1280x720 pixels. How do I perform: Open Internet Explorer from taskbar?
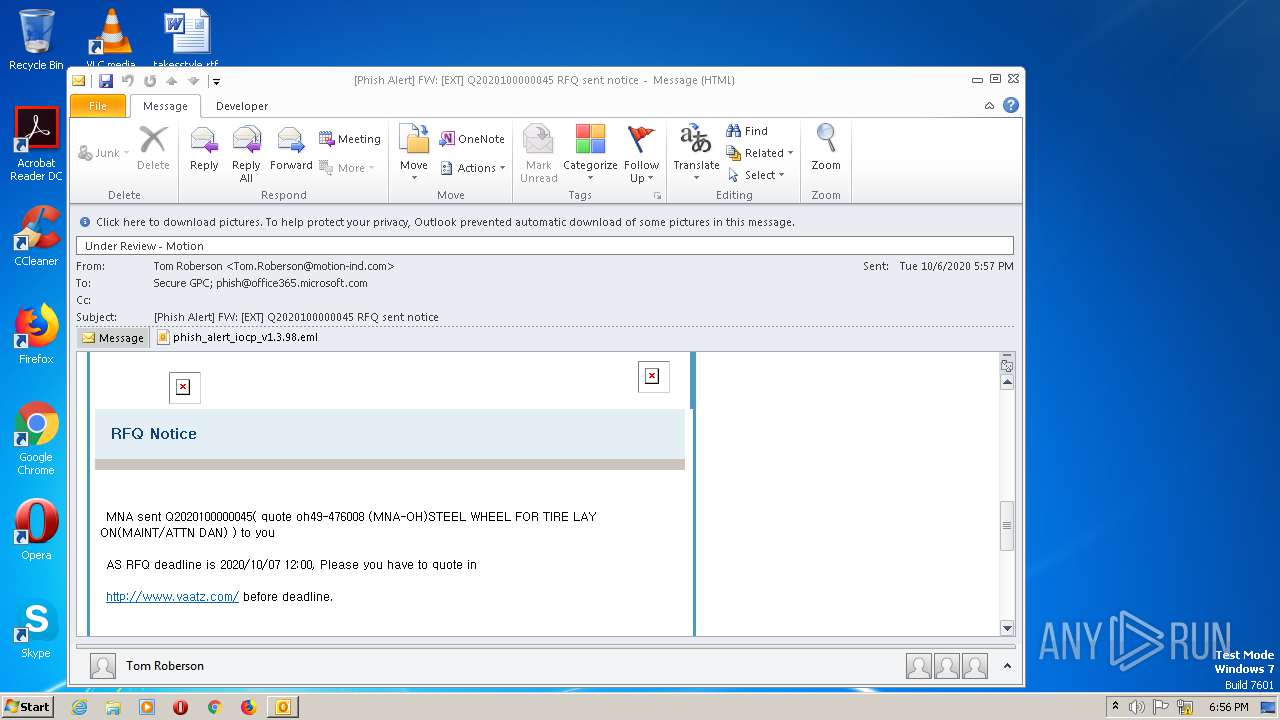[79, 707]
